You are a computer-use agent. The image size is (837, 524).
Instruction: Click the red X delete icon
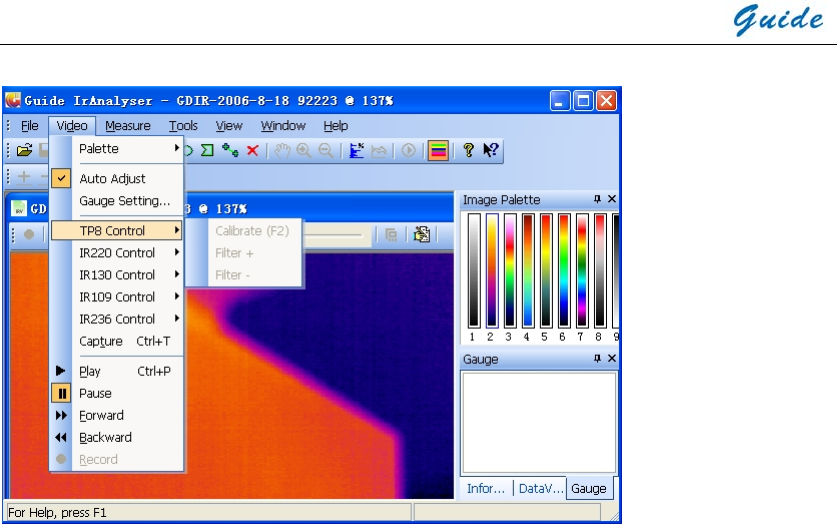point(252,150)
